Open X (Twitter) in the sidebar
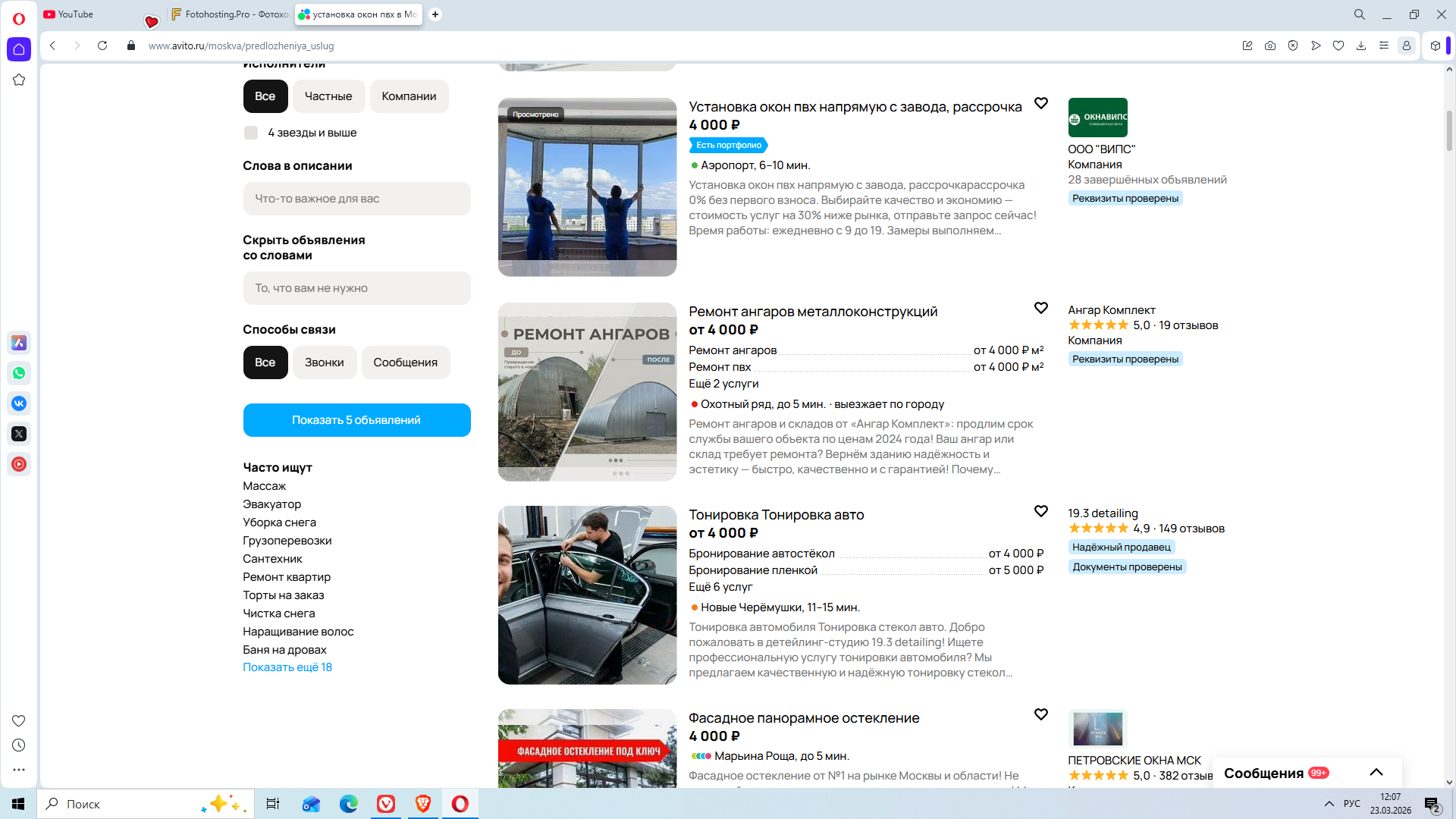Viewport: 1456px width, 819px height. 19,434
